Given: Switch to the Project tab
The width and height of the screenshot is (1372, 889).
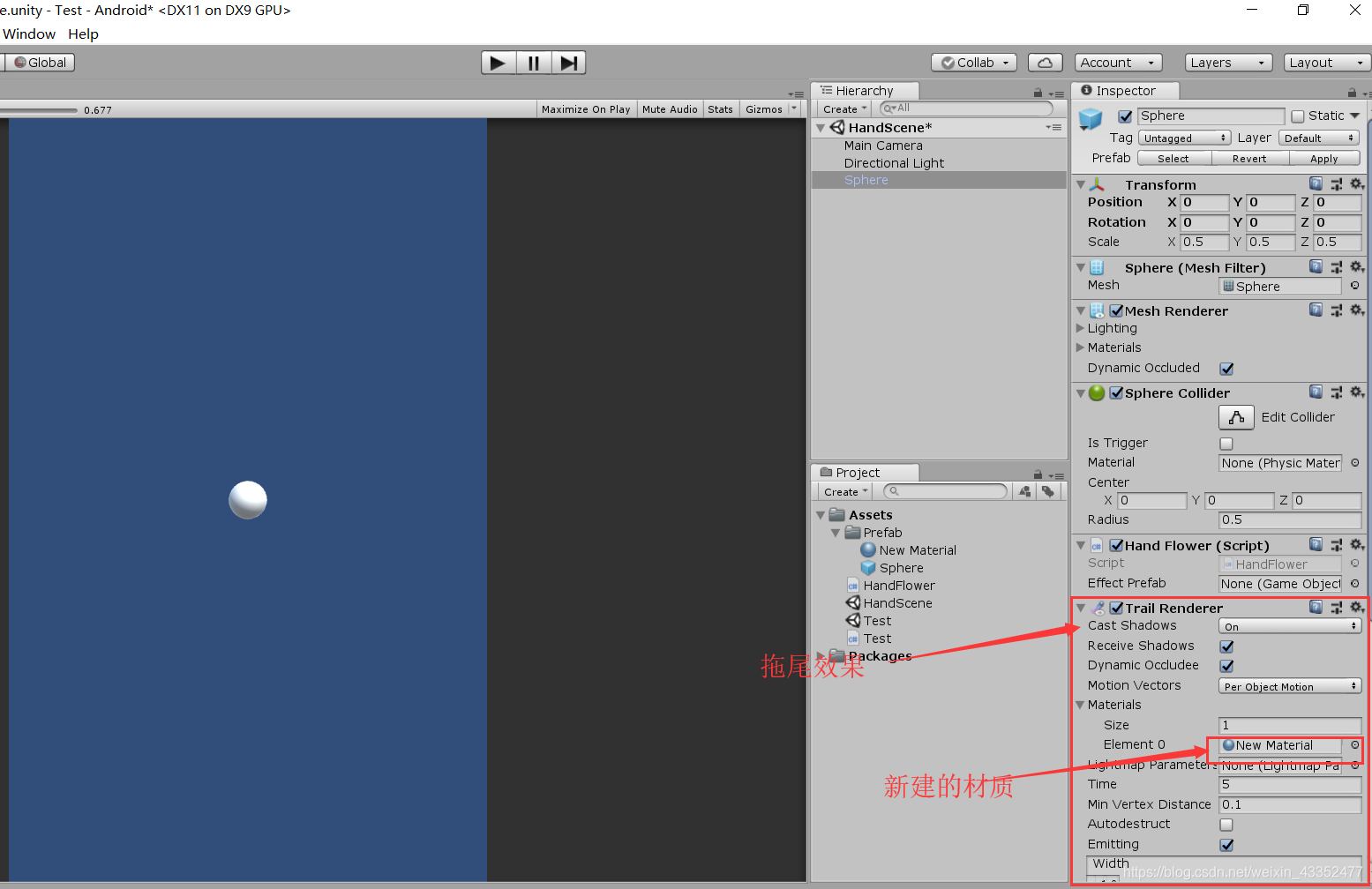Looking at the screenshot, I should tap(865, 473).
